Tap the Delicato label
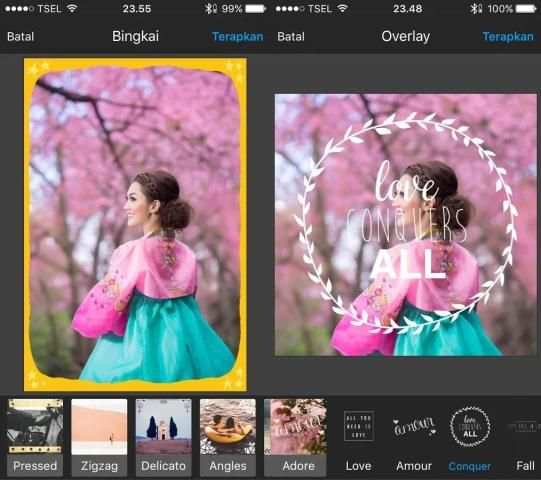The image size is (541, 480). point(164,466)
